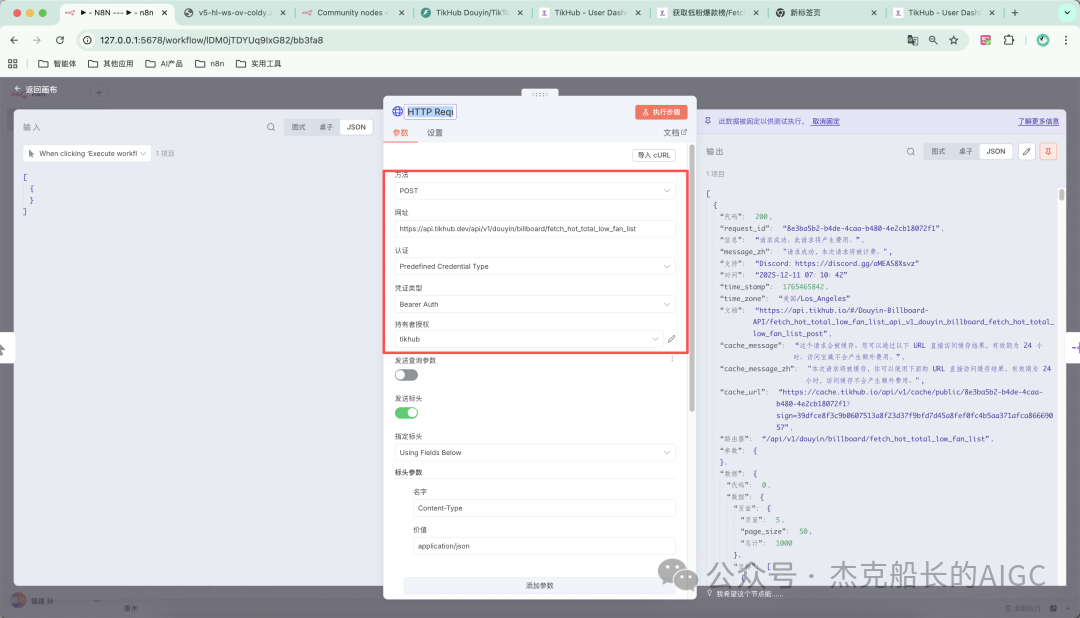1080x618 pixels.
Task: Switch to the 设置 tab
Action: pos(435,133)
